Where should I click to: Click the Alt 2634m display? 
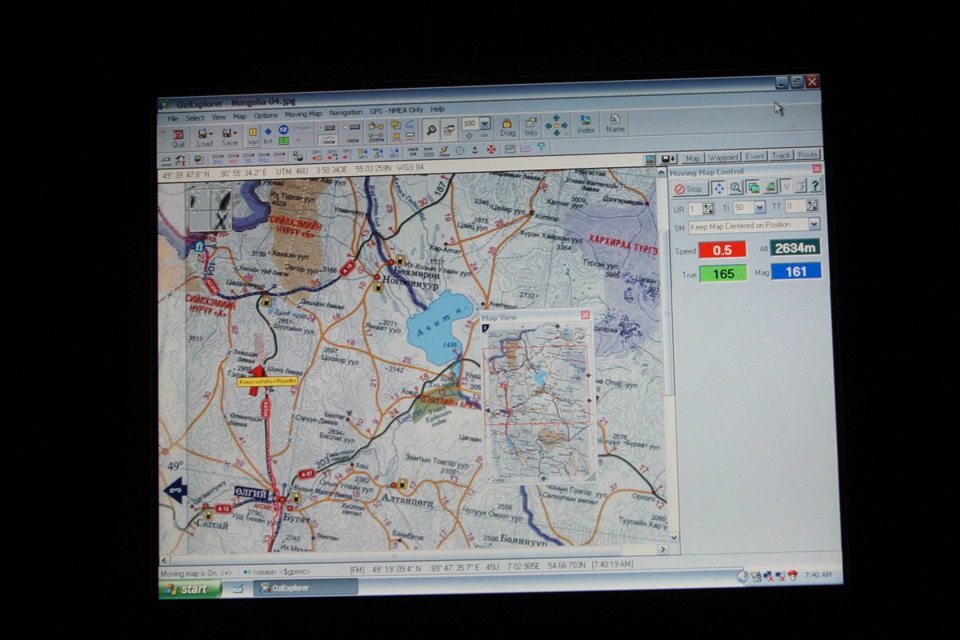795,247
